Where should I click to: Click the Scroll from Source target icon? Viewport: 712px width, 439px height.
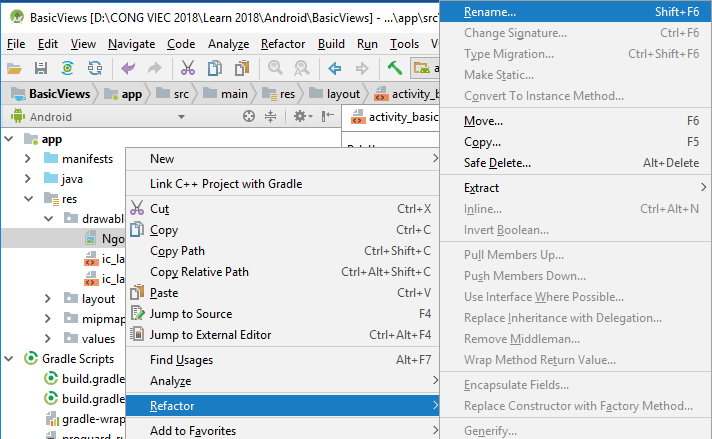click(249, 117)
